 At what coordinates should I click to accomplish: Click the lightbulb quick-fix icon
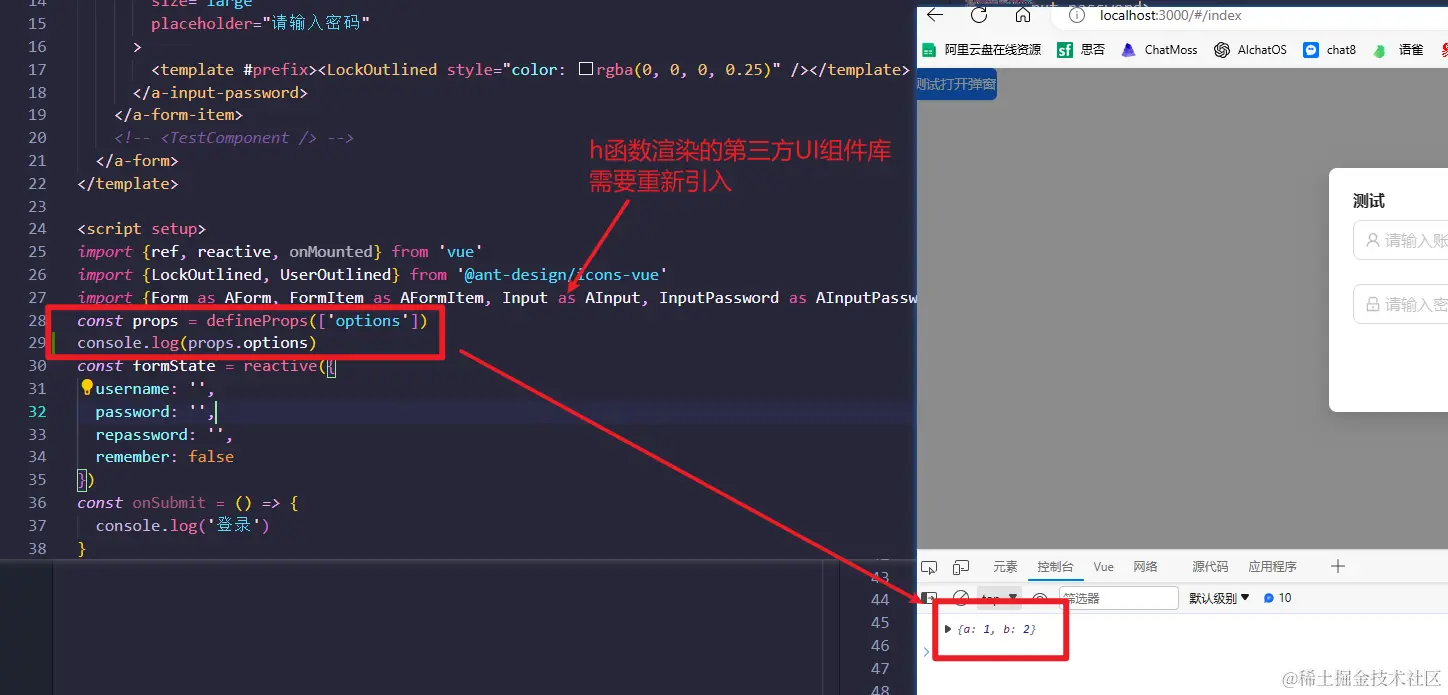pos(86,388)
